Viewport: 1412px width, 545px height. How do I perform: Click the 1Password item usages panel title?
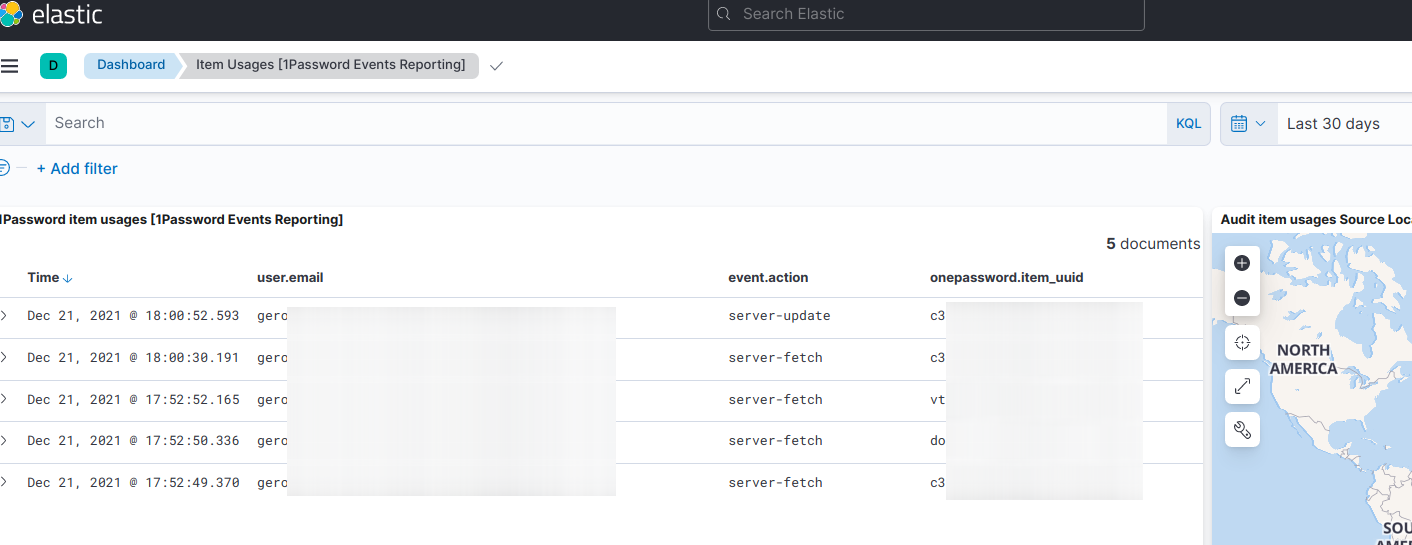click(171, 219)
